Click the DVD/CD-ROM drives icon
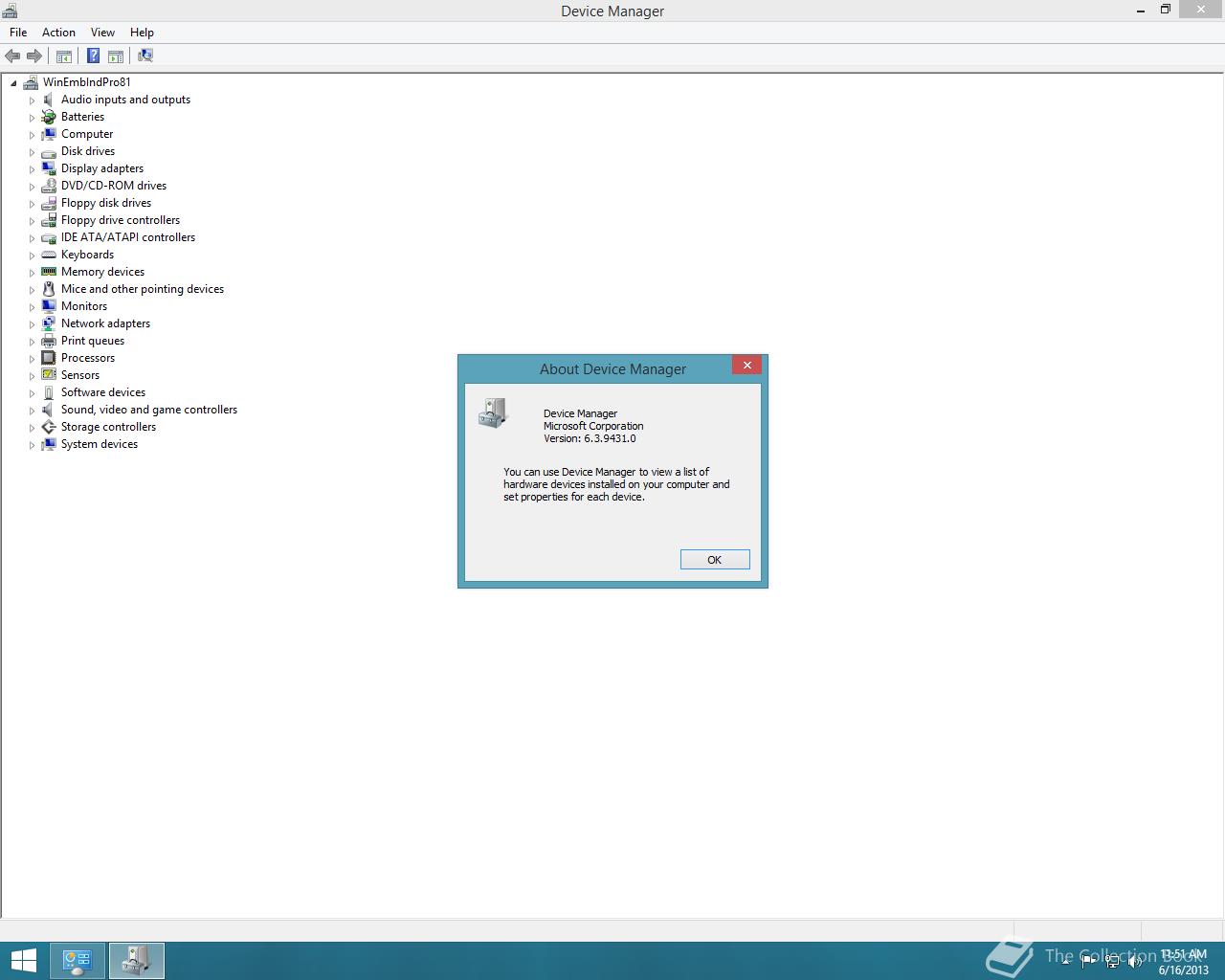The height and width of the screenshot is (980, 1225). pyautogui.click(x=49, y=186)
